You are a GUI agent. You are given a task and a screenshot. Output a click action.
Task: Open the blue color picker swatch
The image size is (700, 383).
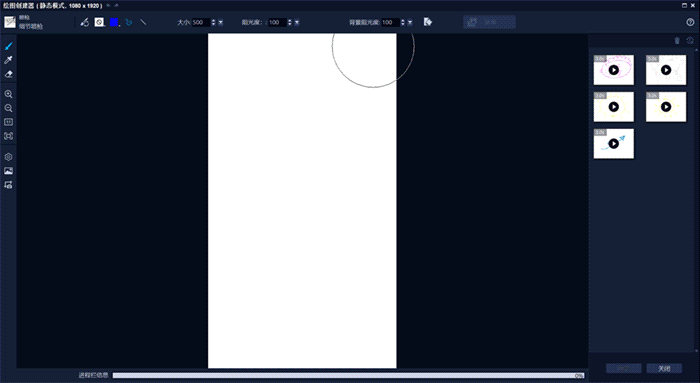point(114,22)
